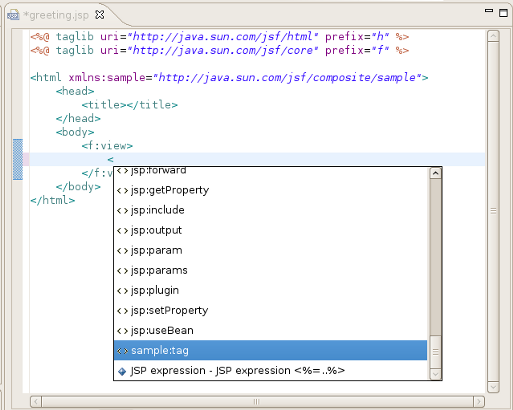Click the diamond icon beside JSP expression
Screen dimensions: 513x410
[122, 371]
